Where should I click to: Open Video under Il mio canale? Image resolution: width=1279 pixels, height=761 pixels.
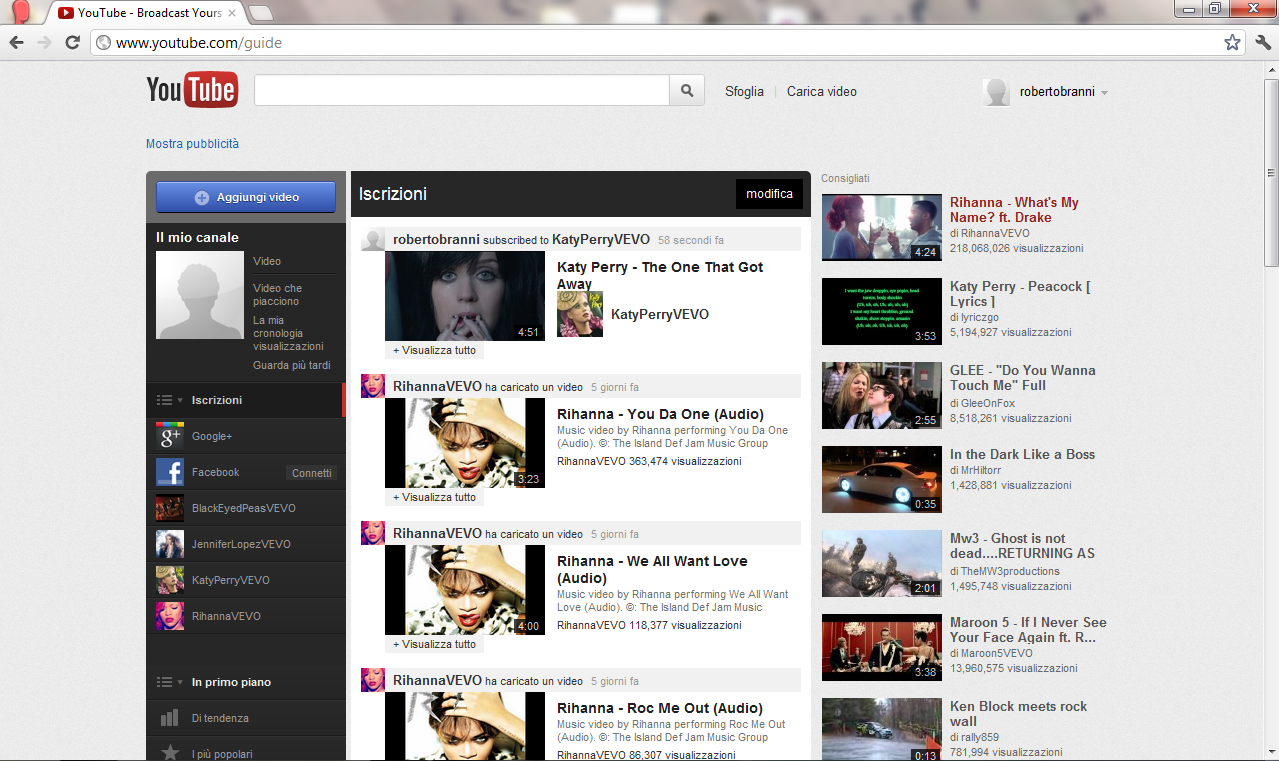click(267, 261)
